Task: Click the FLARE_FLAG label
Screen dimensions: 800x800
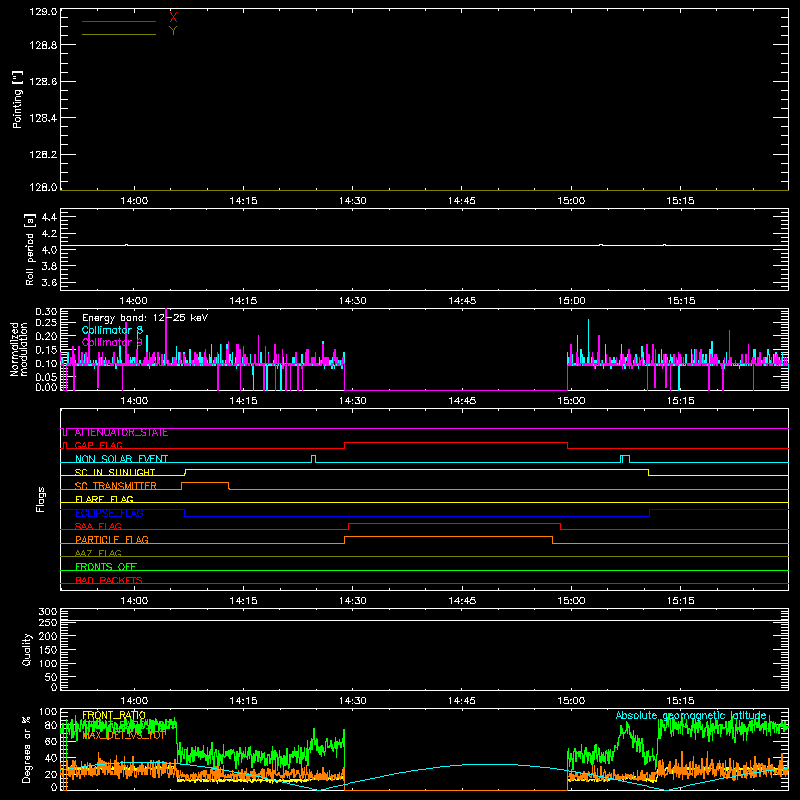Action: tap(104, 499)
